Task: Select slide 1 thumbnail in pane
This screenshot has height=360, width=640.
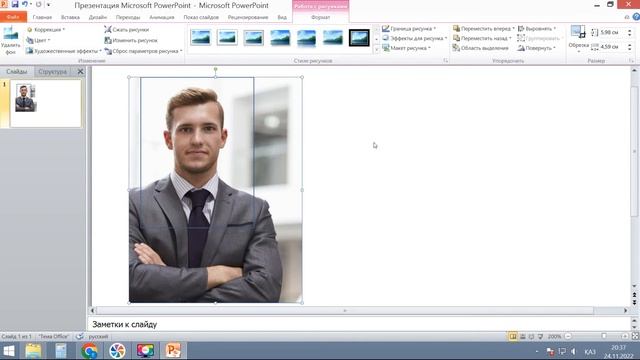Action: coord(45,103)
